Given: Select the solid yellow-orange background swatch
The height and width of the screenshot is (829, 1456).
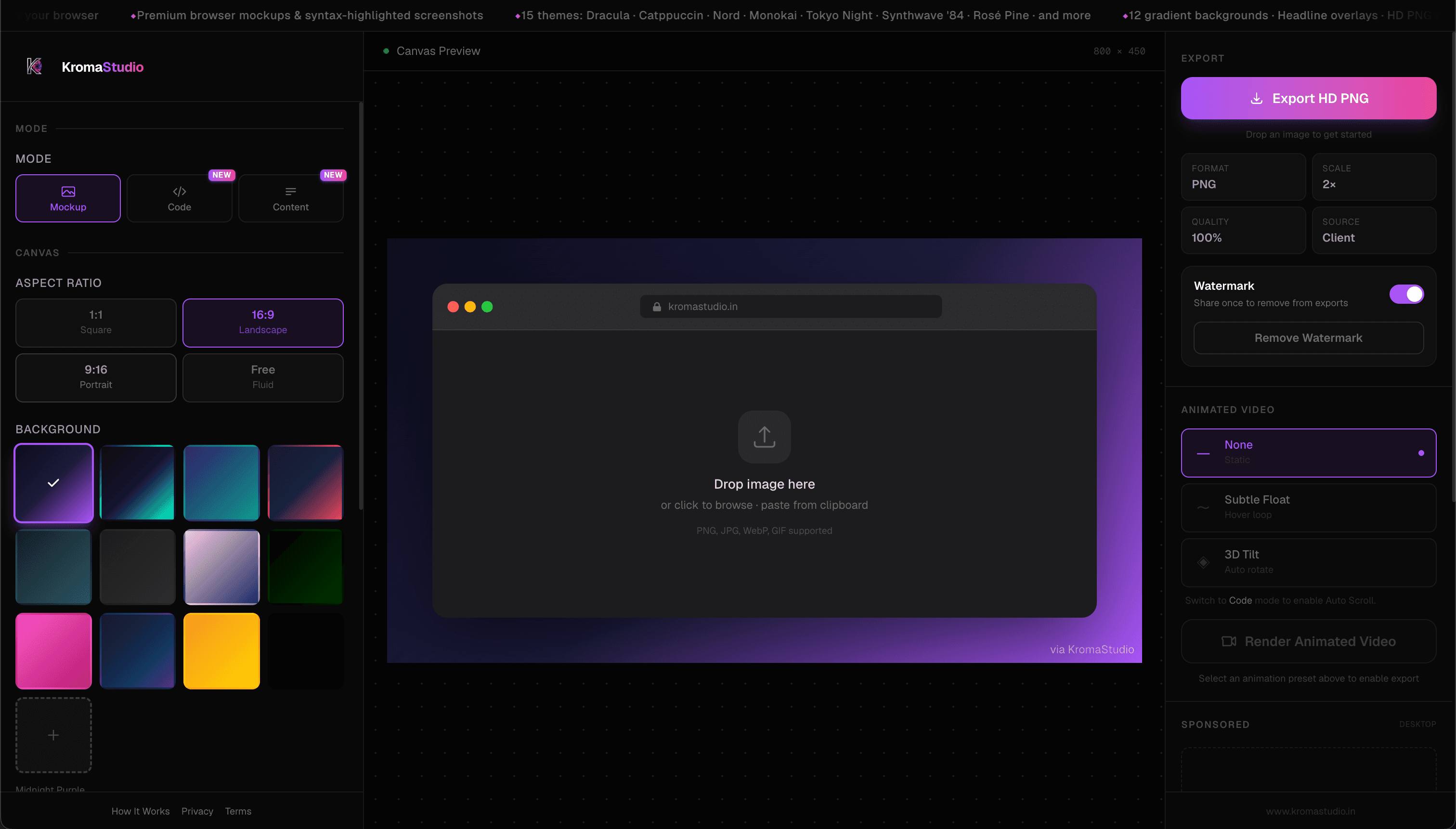Looking at the screenshot, I should [x=221, y=651].
